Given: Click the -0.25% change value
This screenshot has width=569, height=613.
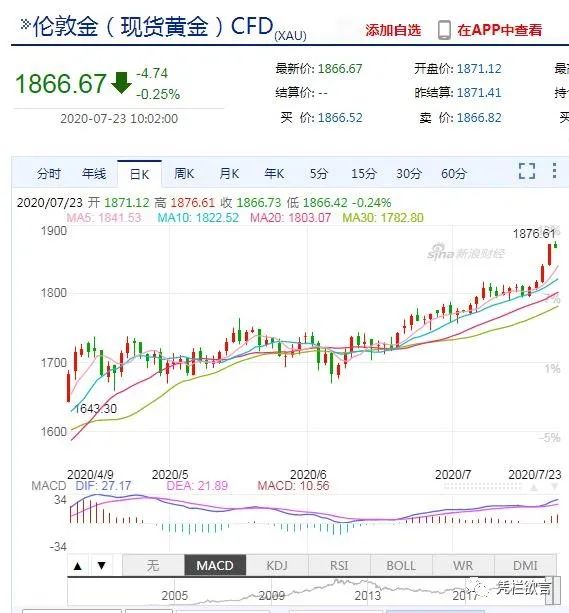Looking at the screenshot, I should coord(158,94).
